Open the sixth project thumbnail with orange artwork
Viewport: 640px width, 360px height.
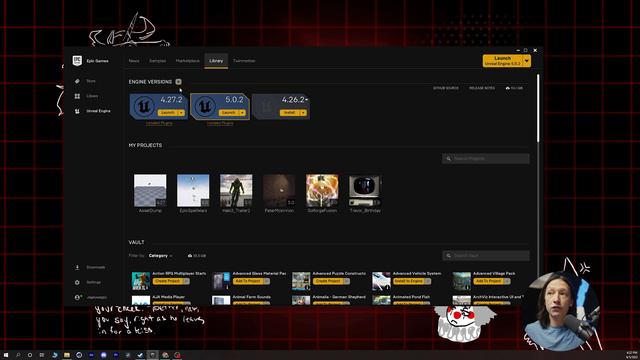pos(322,191)
